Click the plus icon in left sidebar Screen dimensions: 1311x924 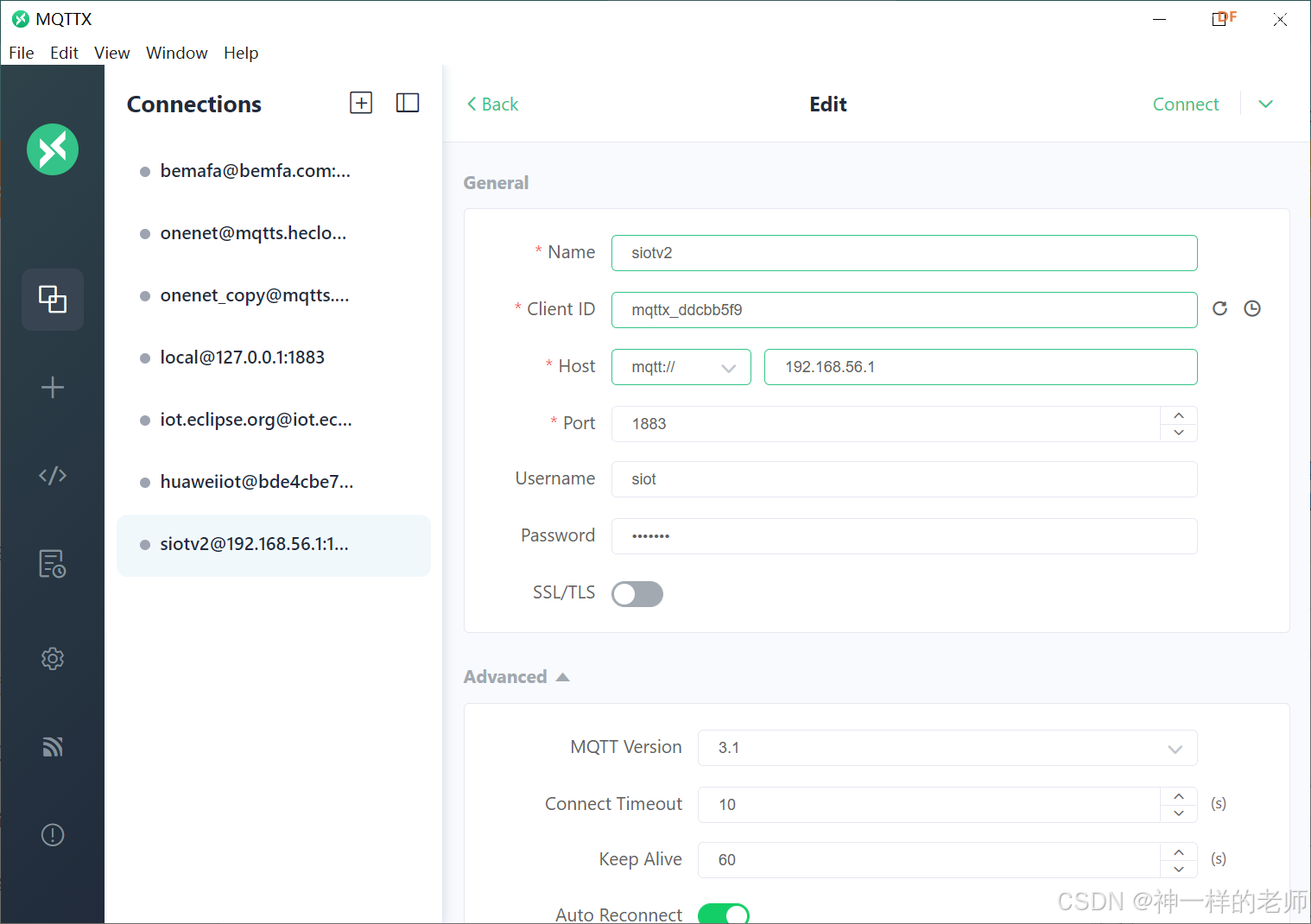[x=53, y=387]
